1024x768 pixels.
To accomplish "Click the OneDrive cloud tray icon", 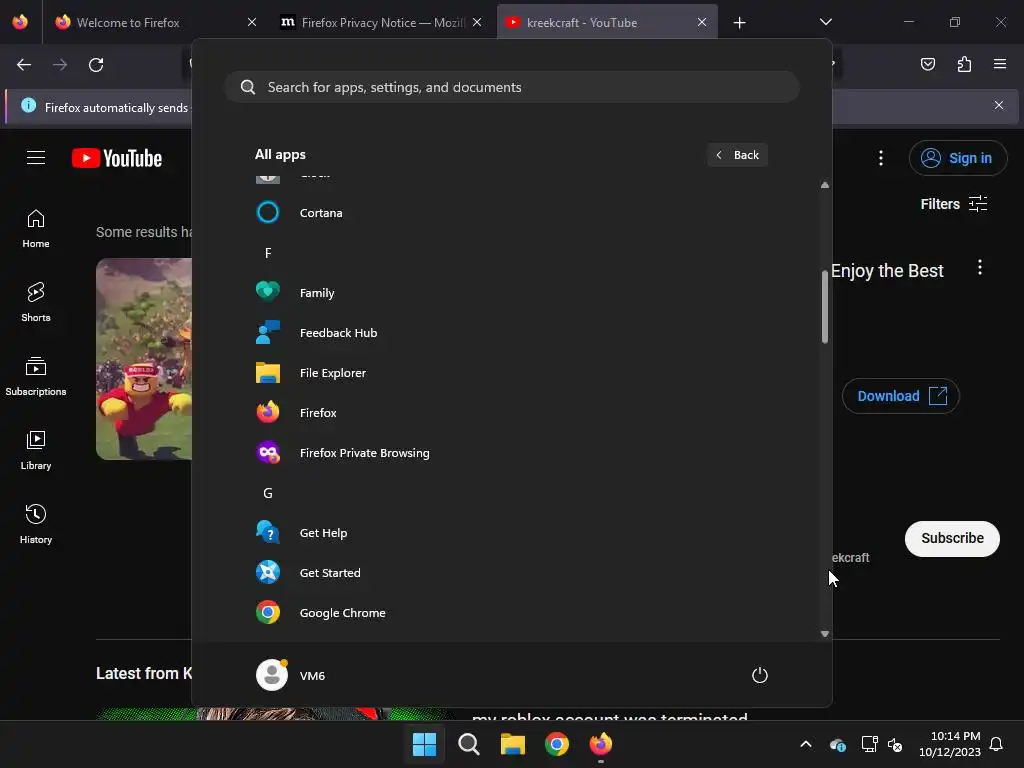I will [x=838, y=744].
